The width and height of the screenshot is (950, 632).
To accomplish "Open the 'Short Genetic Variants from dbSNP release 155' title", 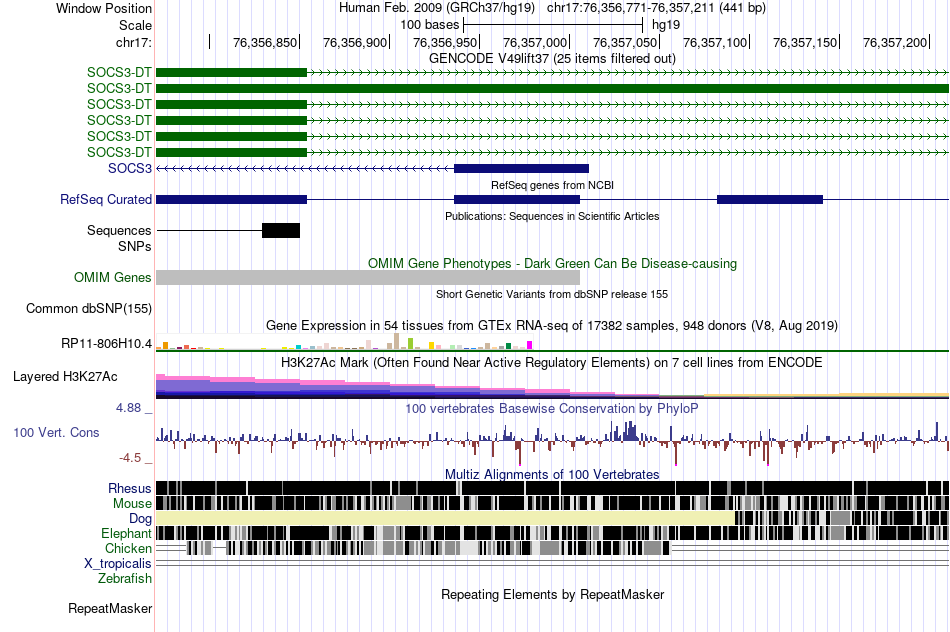I will [x=552, y=294].
